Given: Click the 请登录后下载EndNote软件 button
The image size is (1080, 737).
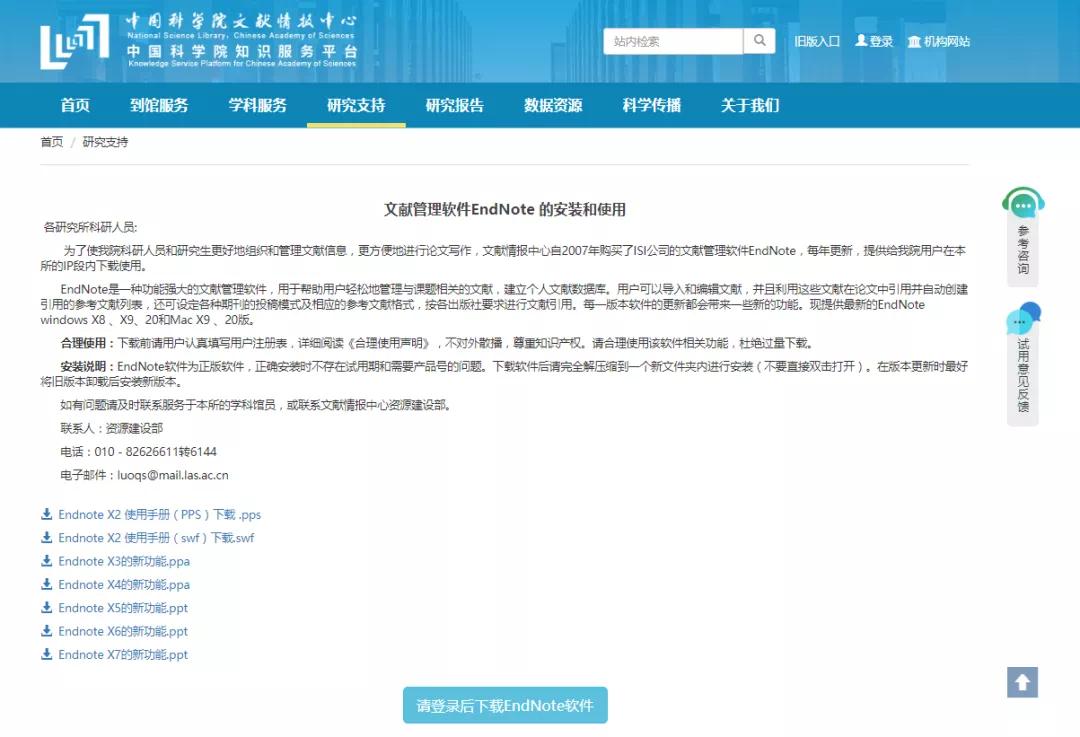Looking at the screenshot, I should pos(504,704).
